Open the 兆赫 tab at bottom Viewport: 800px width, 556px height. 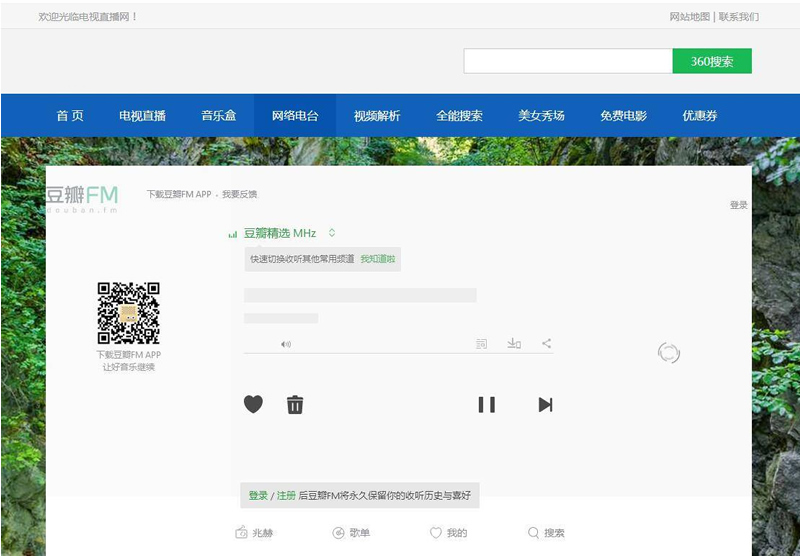(x=254, y=533)
